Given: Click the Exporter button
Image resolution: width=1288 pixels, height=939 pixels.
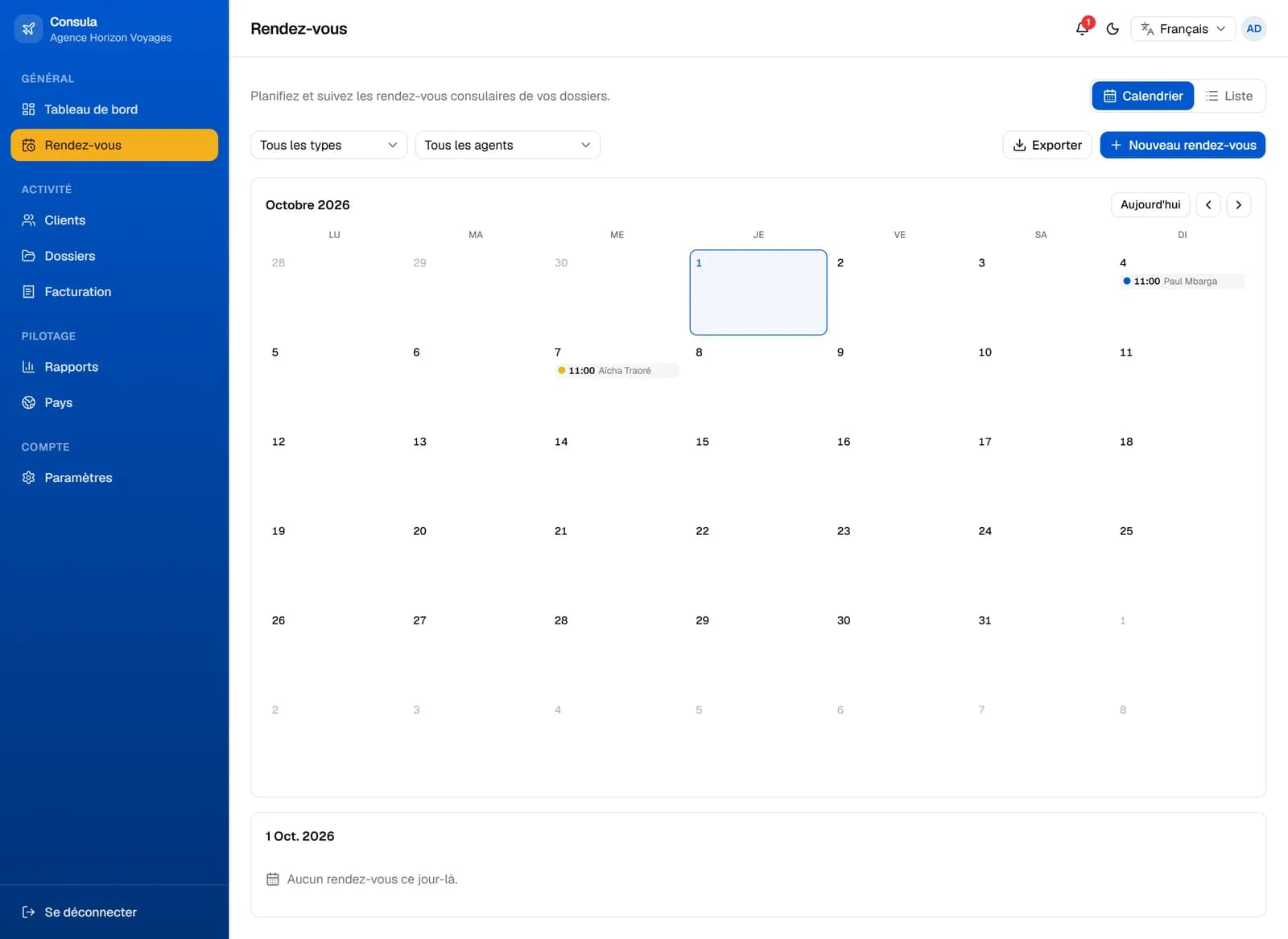Looking at the screenshot, I should pos(1046,145).
